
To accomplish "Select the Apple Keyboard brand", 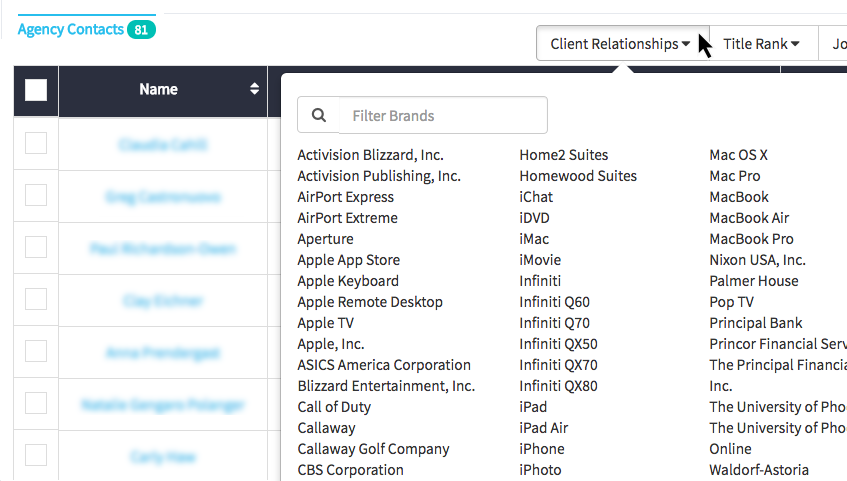I will (348, 282).
